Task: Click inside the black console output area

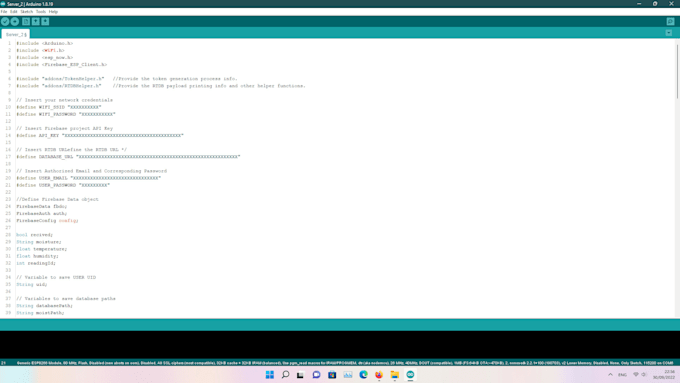Action: click(x=340, y=345)
